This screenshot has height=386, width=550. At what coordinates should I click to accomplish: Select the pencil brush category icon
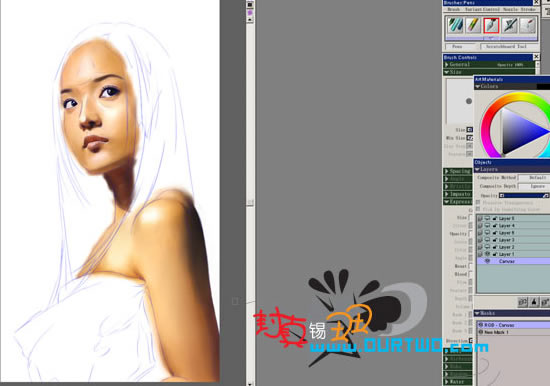pos(473,25)
